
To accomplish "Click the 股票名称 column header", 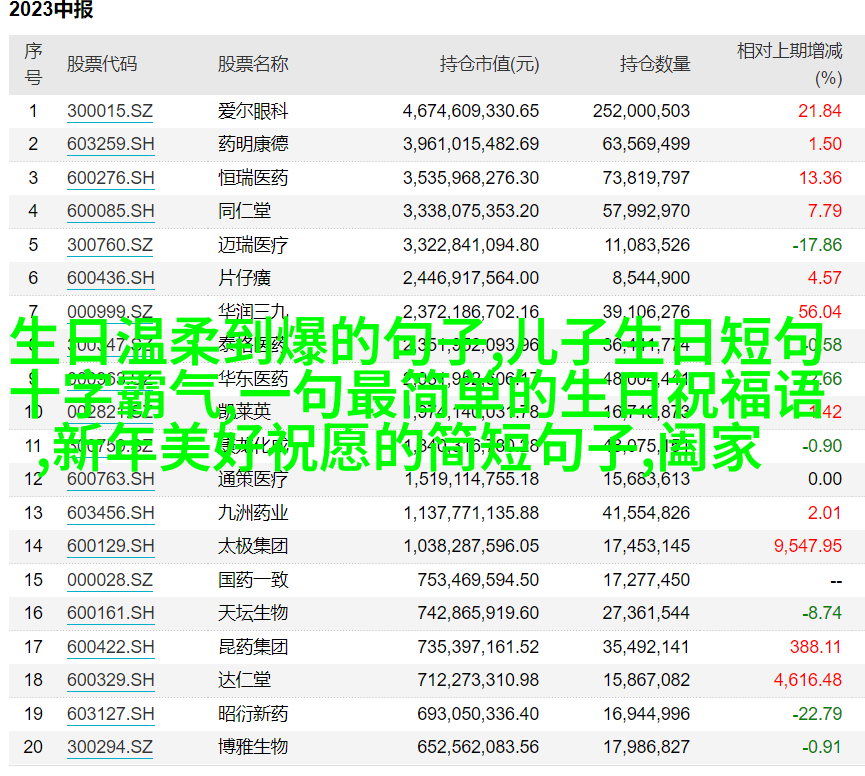I will (253, 64).
